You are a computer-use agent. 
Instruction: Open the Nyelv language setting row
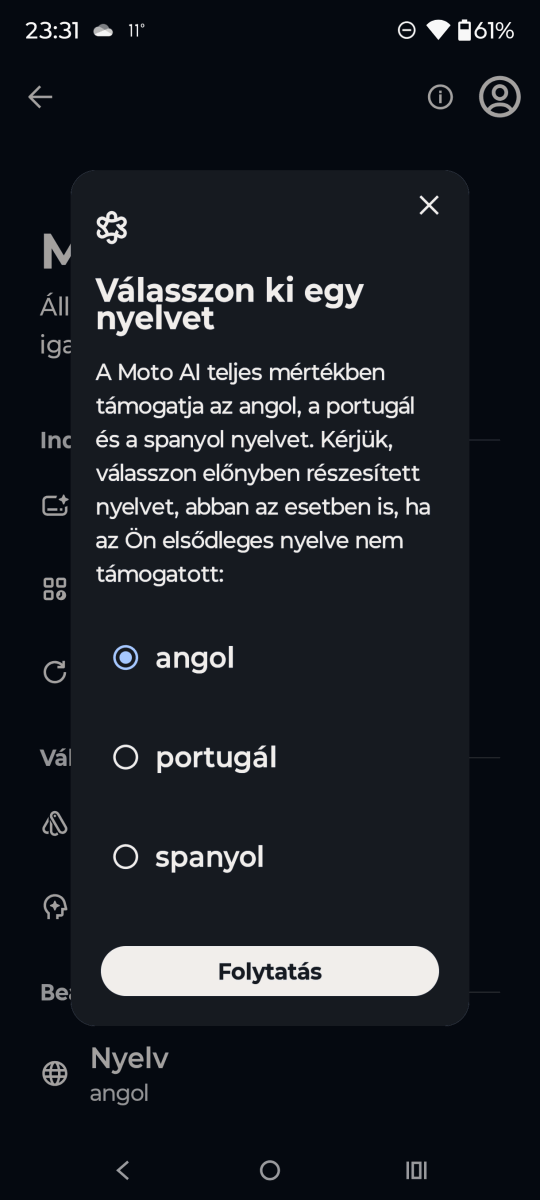270,1074
